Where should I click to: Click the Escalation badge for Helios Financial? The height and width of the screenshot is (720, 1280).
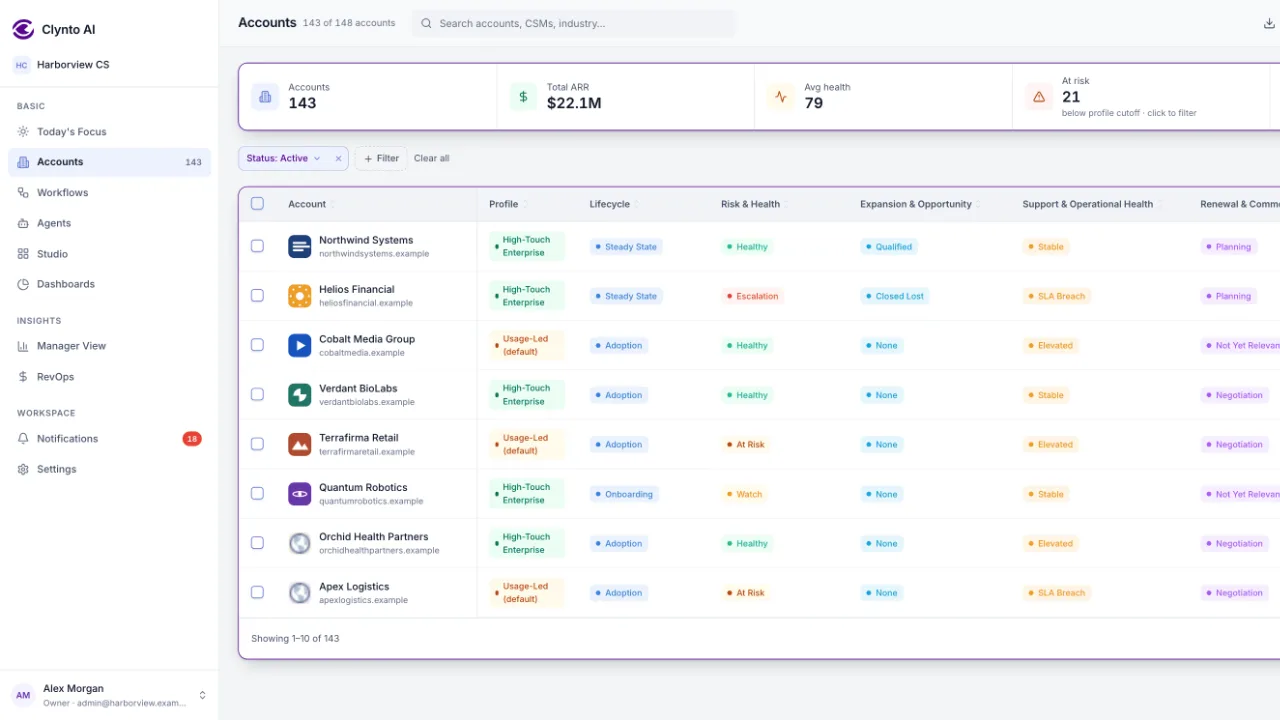(x=753, y=296)
